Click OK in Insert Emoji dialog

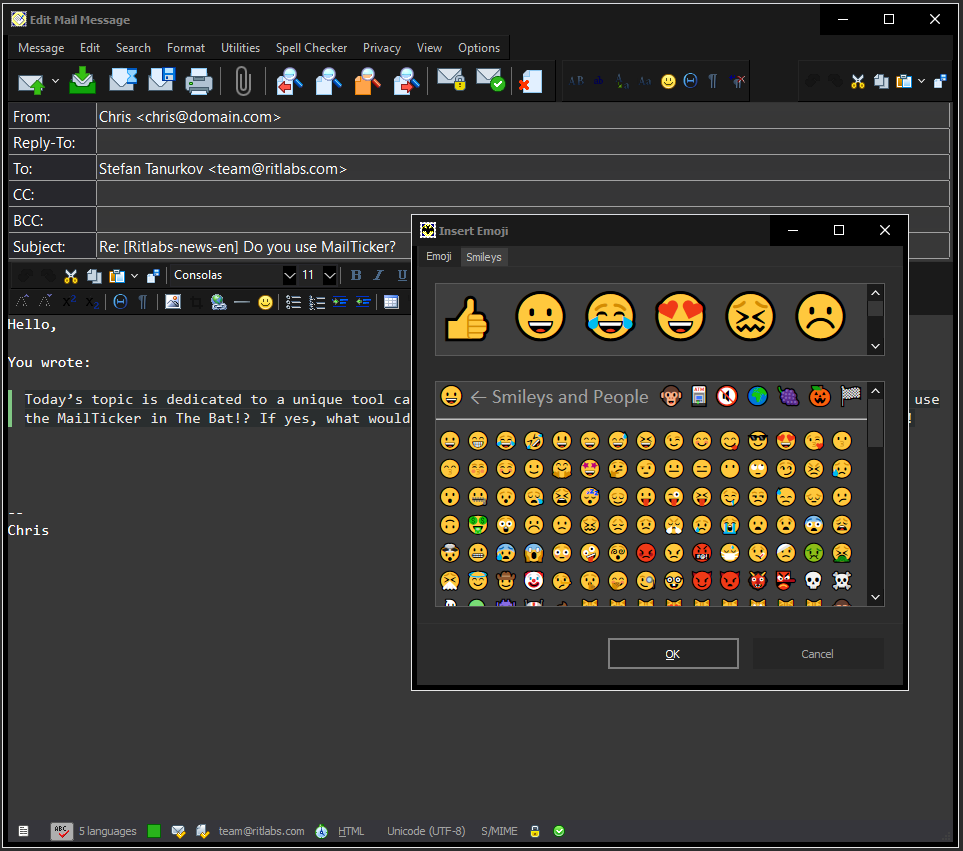point(673,654)
